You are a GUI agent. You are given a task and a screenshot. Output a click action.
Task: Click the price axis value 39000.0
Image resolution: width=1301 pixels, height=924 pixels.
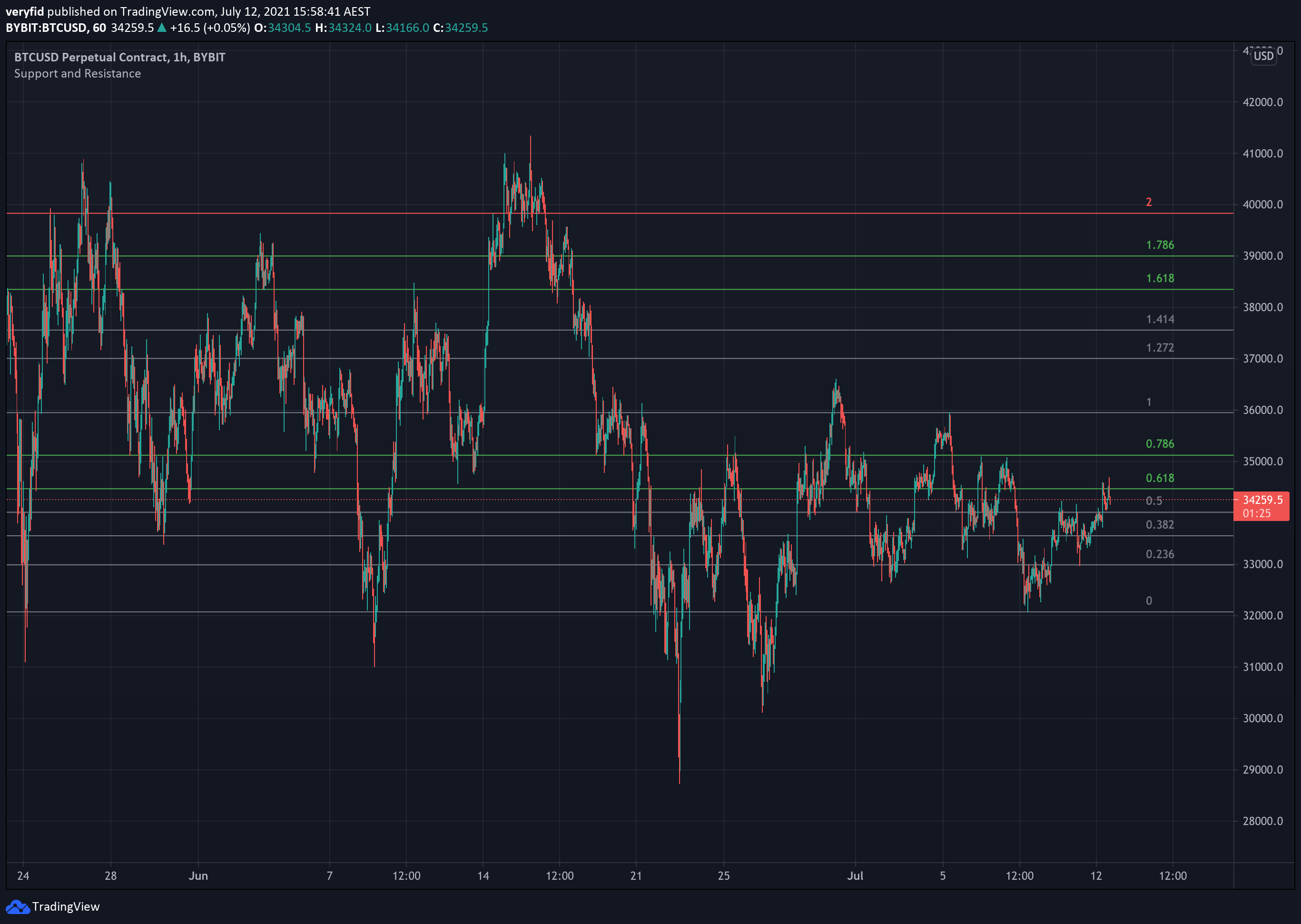(1263, 256)
